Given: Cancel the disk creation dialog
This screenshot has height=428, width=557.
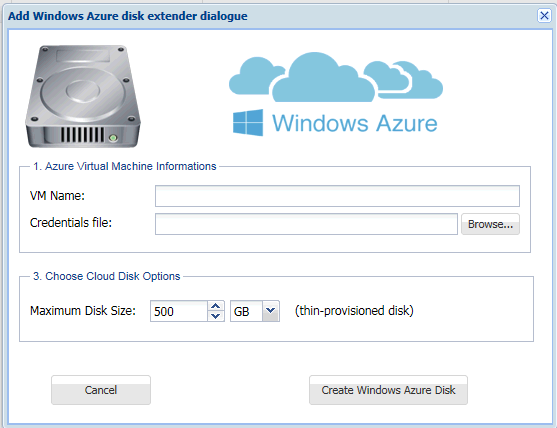Looking at the screenshot, I should 101,390.
